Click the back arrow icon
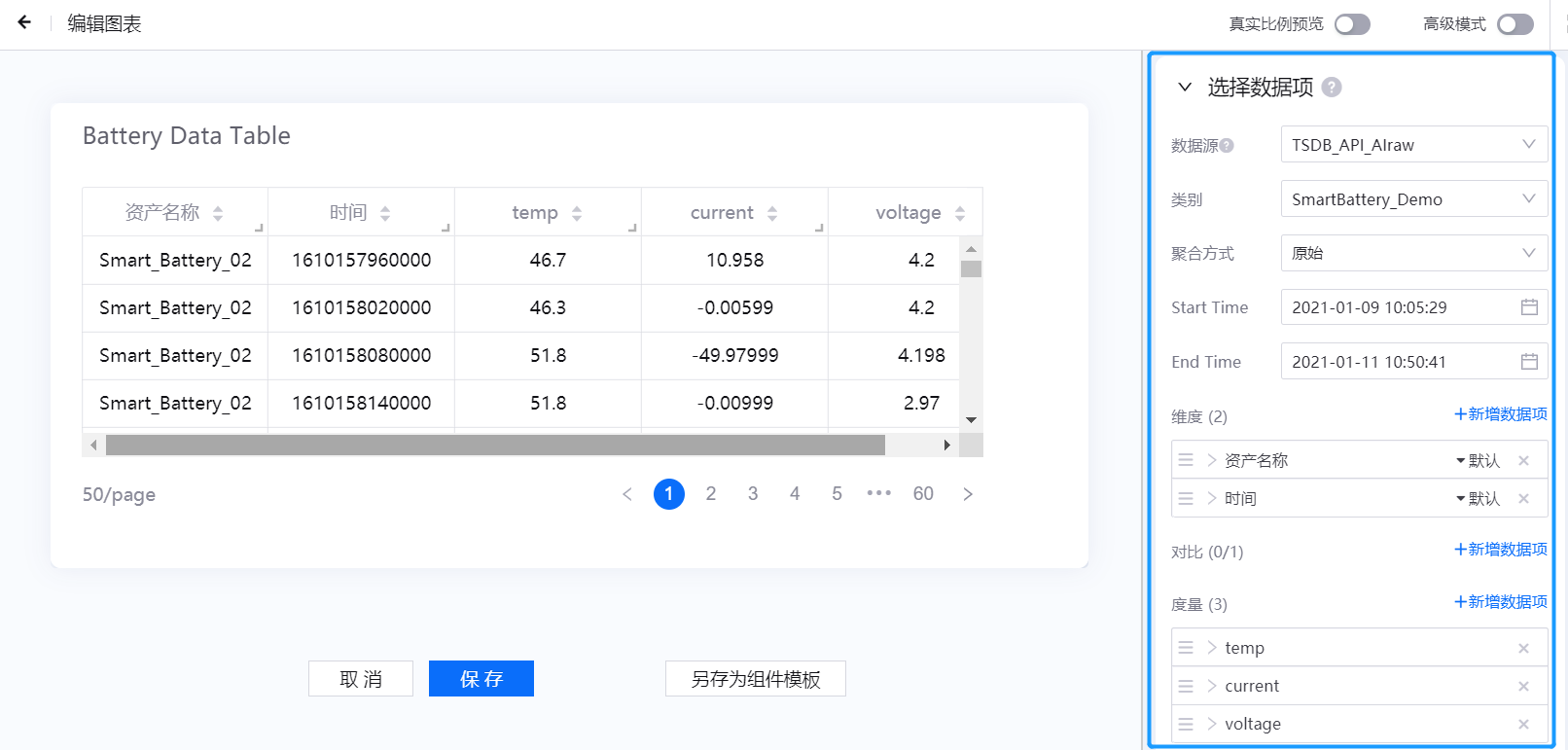1568x750 pixels. pos(24,22)
